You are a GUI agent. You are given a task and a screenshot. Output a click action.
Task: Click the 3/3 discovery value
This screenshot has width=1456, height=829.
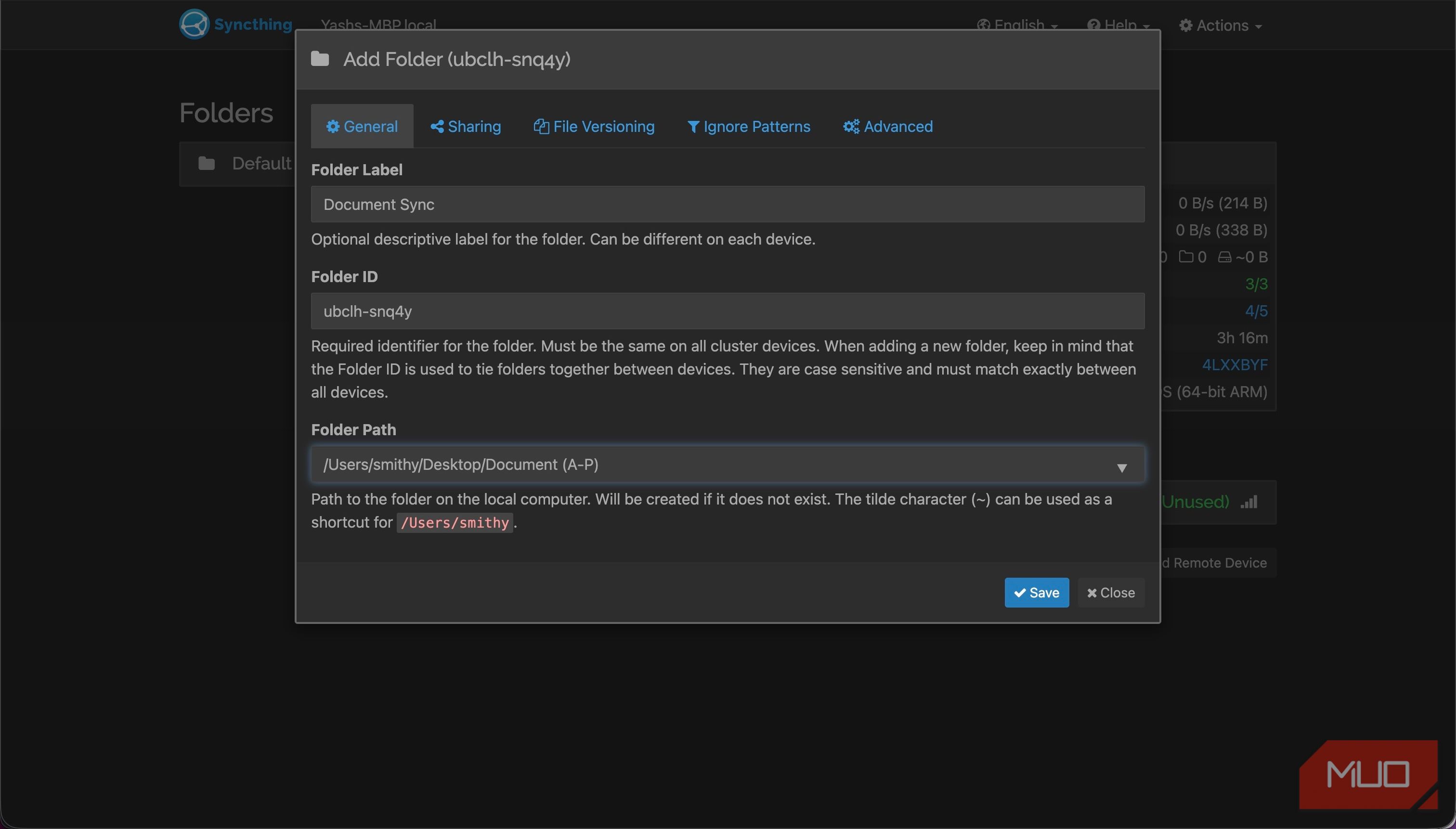pyautogui.click(x=1256, y=284)
